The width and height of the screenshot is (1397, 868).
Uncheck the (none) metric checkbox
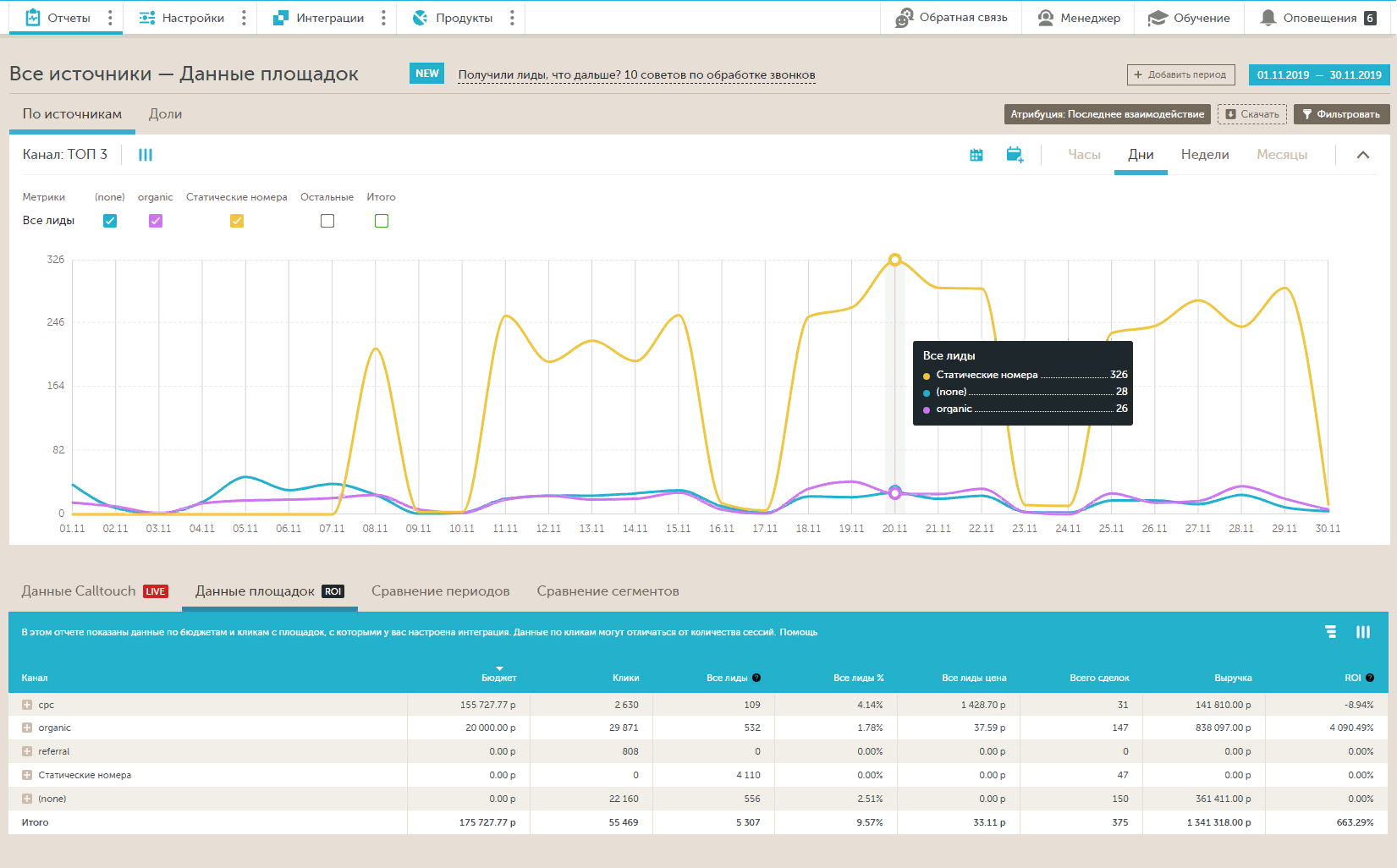110,221
